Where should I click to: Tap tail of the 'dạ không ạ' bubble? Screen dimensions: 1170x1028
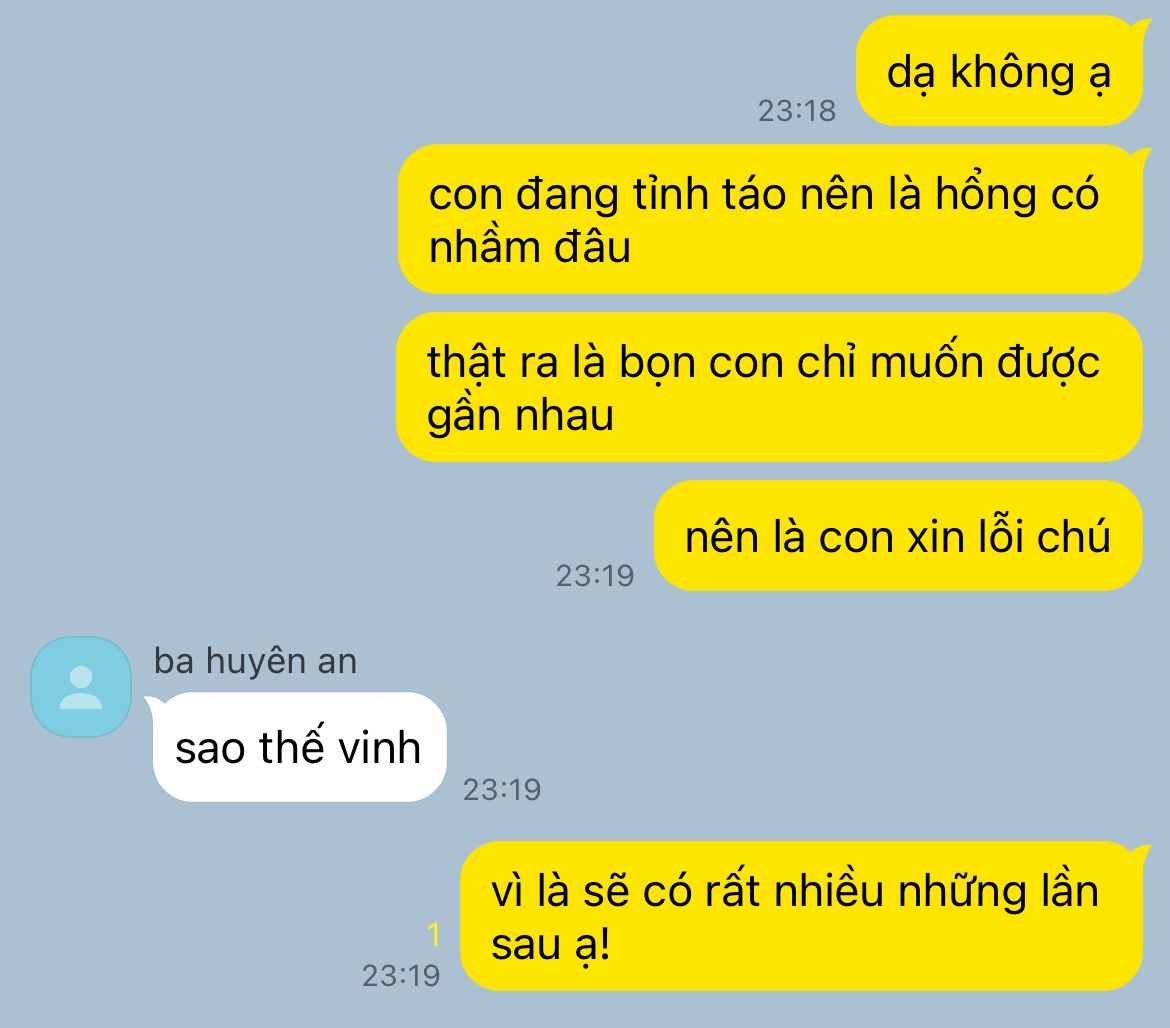coord(1140,28)
